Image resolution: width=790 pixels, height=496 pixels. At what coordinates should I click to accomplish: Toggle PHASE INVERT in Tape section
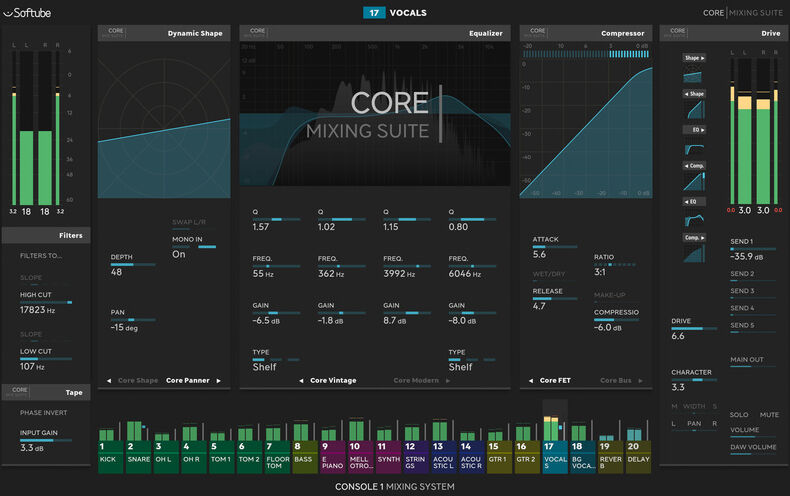(x=43, y=412)
